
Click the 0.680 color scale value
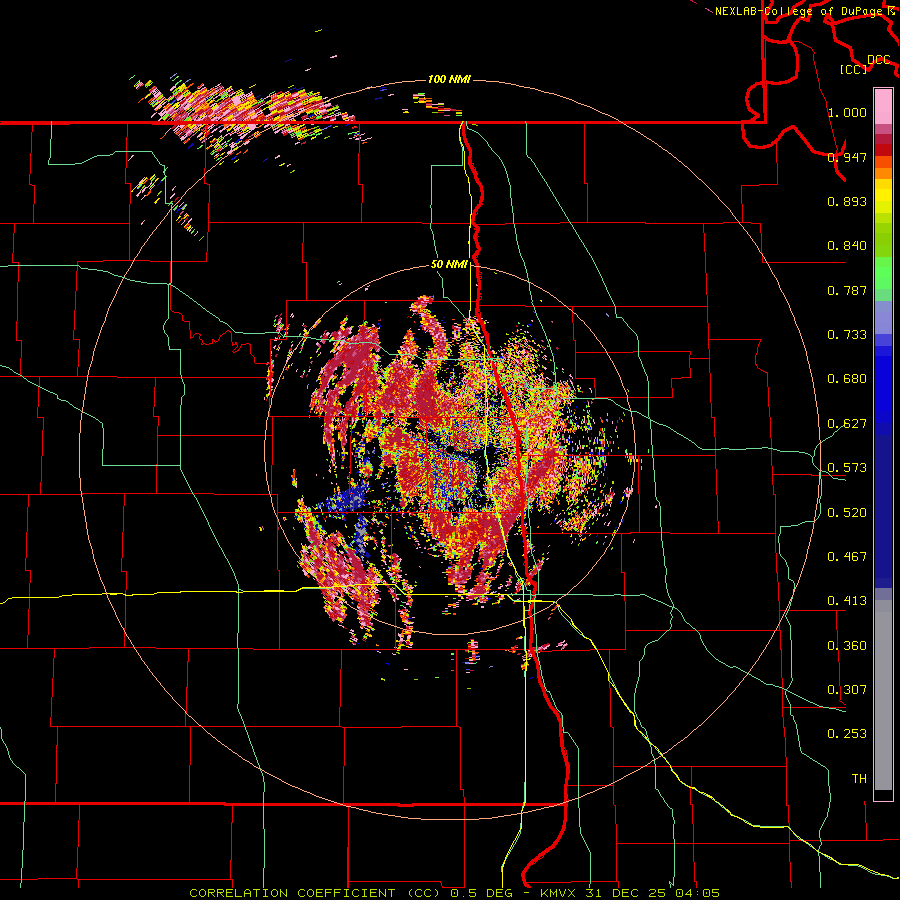coord(847,379)
